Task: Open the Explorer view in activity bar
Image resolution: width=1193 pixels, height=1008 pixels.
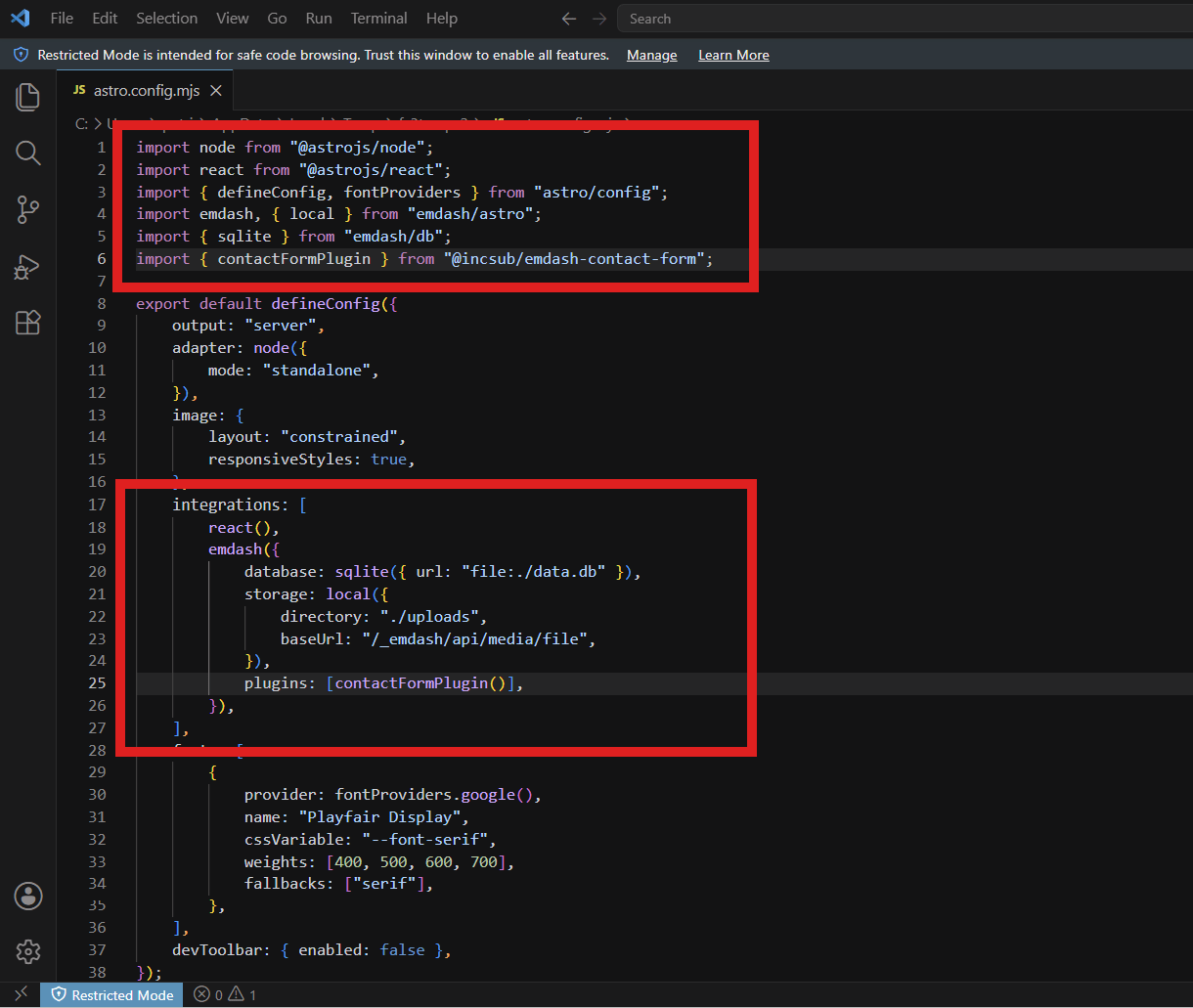Action: click(x=28, y=97)
